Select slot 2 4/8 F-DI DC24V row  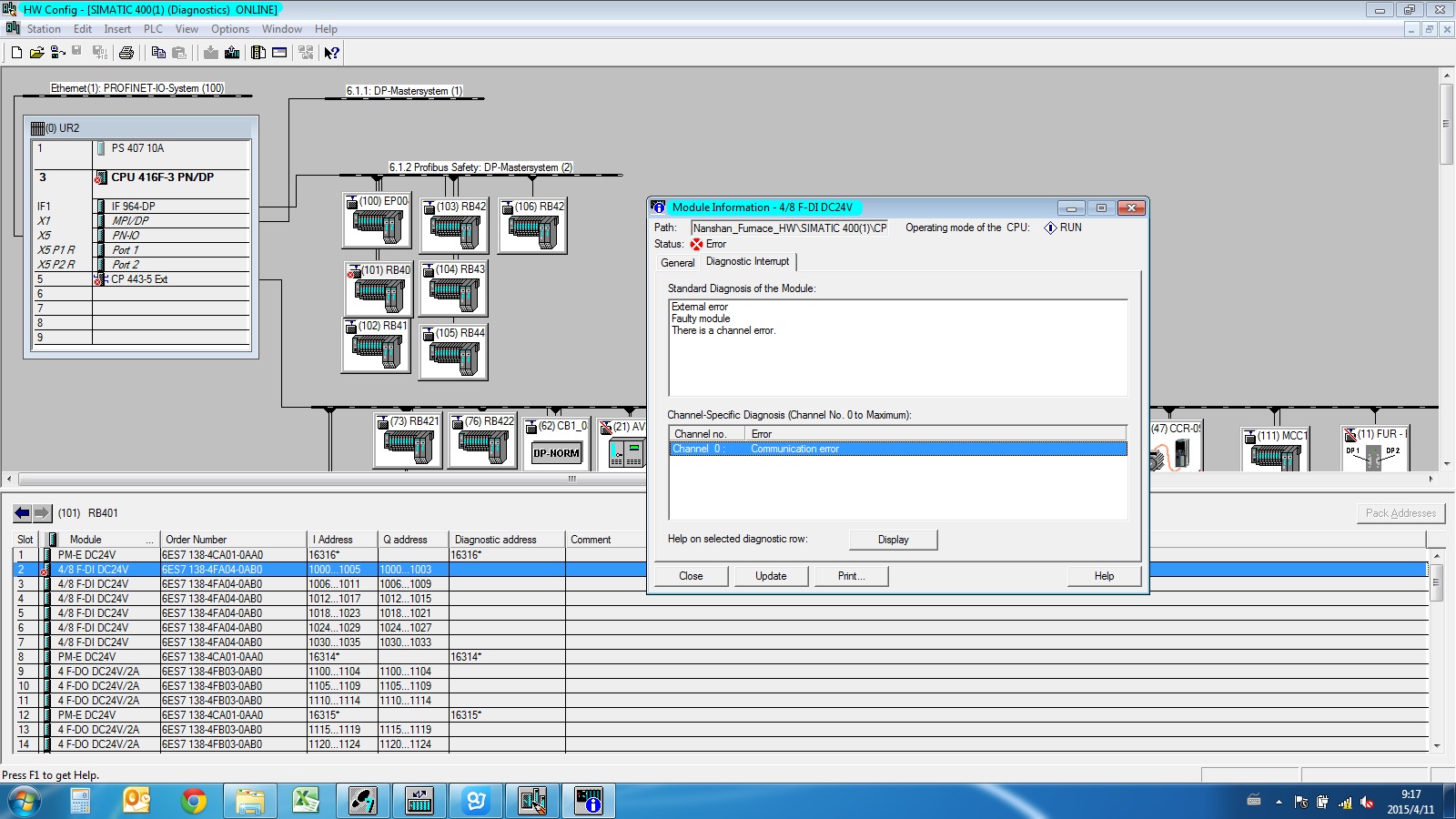click(x=721, y=570)
